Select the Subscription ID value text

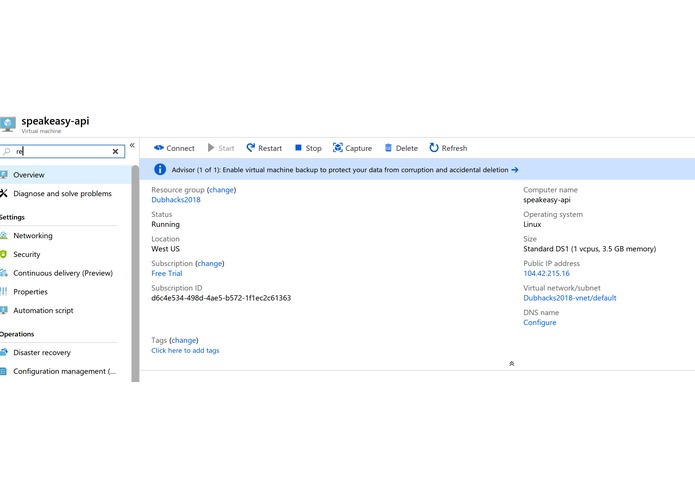click(221, 298)
